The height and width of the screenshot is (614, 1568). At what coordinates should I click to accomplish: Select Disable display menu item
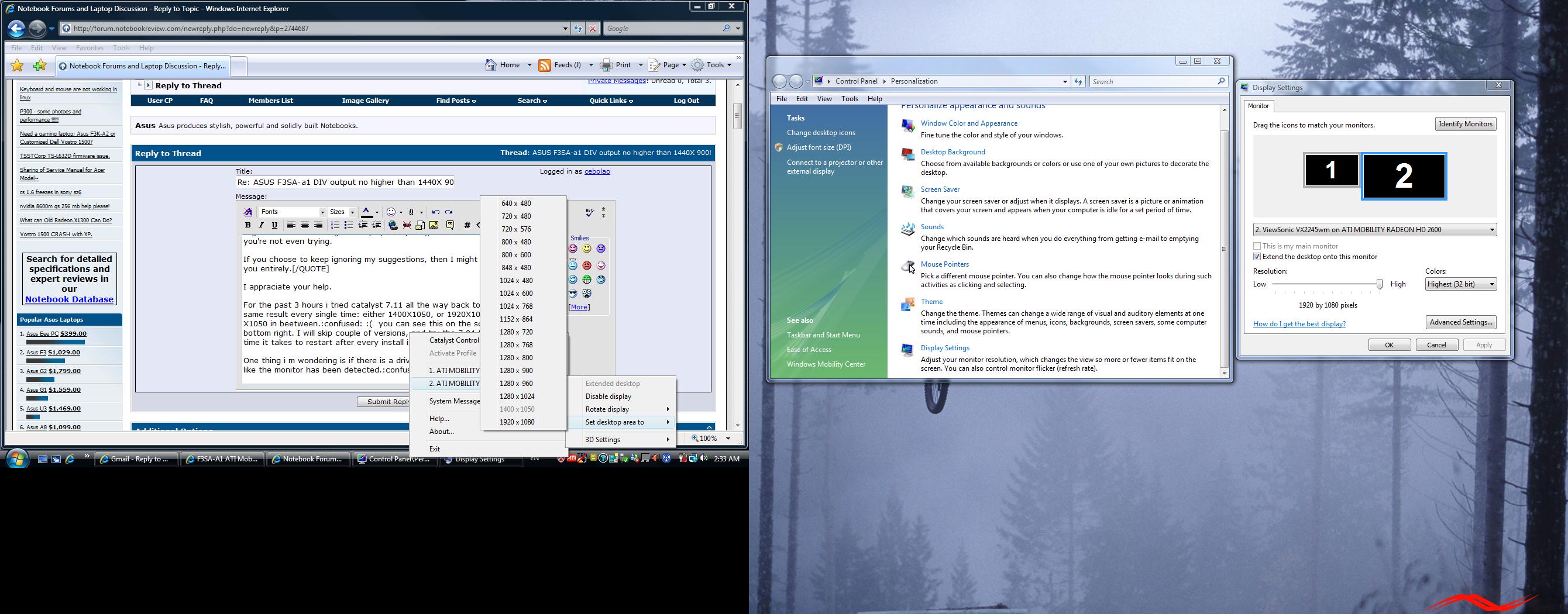click(621, 396)
